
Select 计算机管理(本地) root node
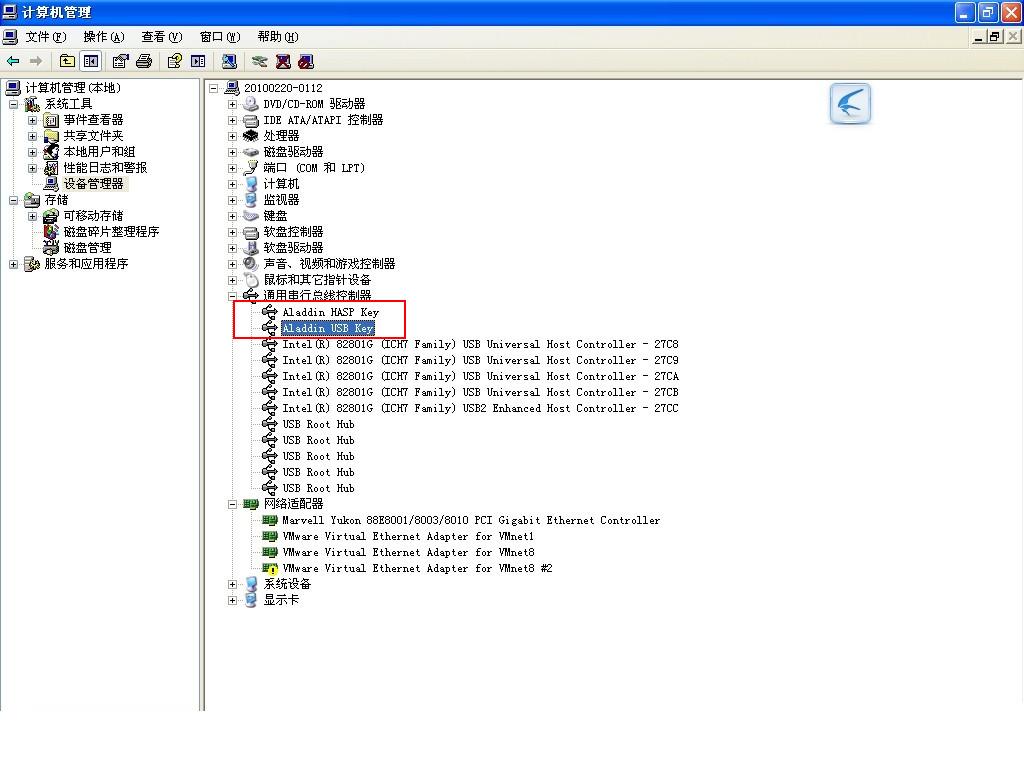(73, 88)
